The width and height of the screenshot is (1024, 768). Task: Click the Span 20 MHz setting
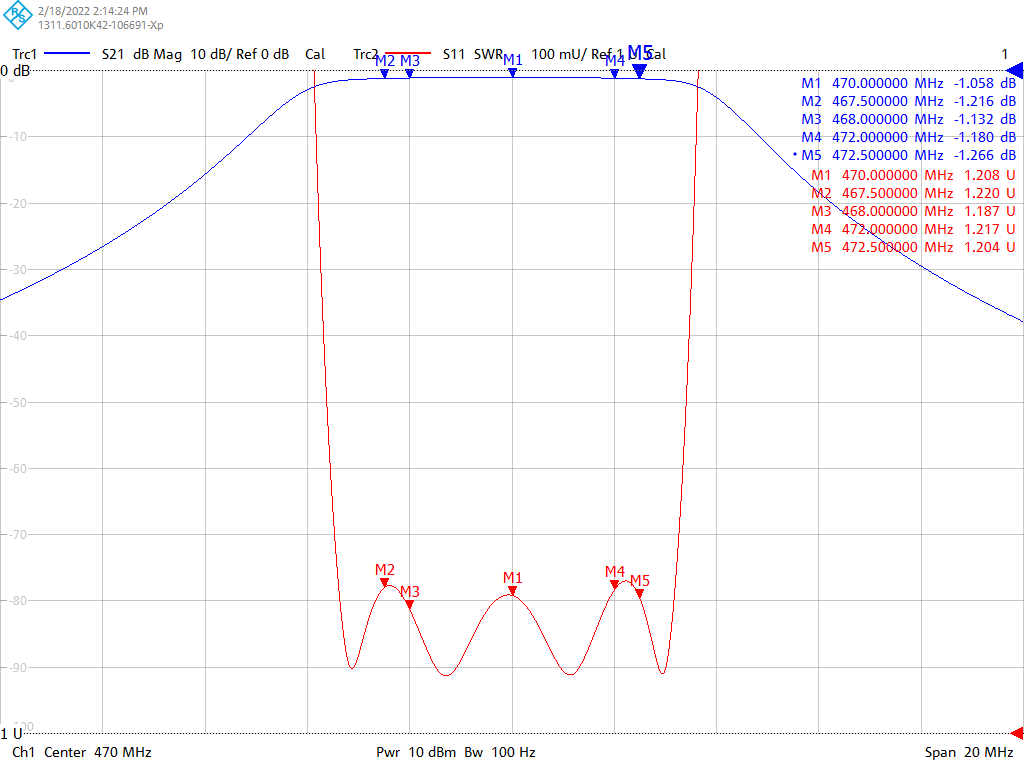coord(969,752)
